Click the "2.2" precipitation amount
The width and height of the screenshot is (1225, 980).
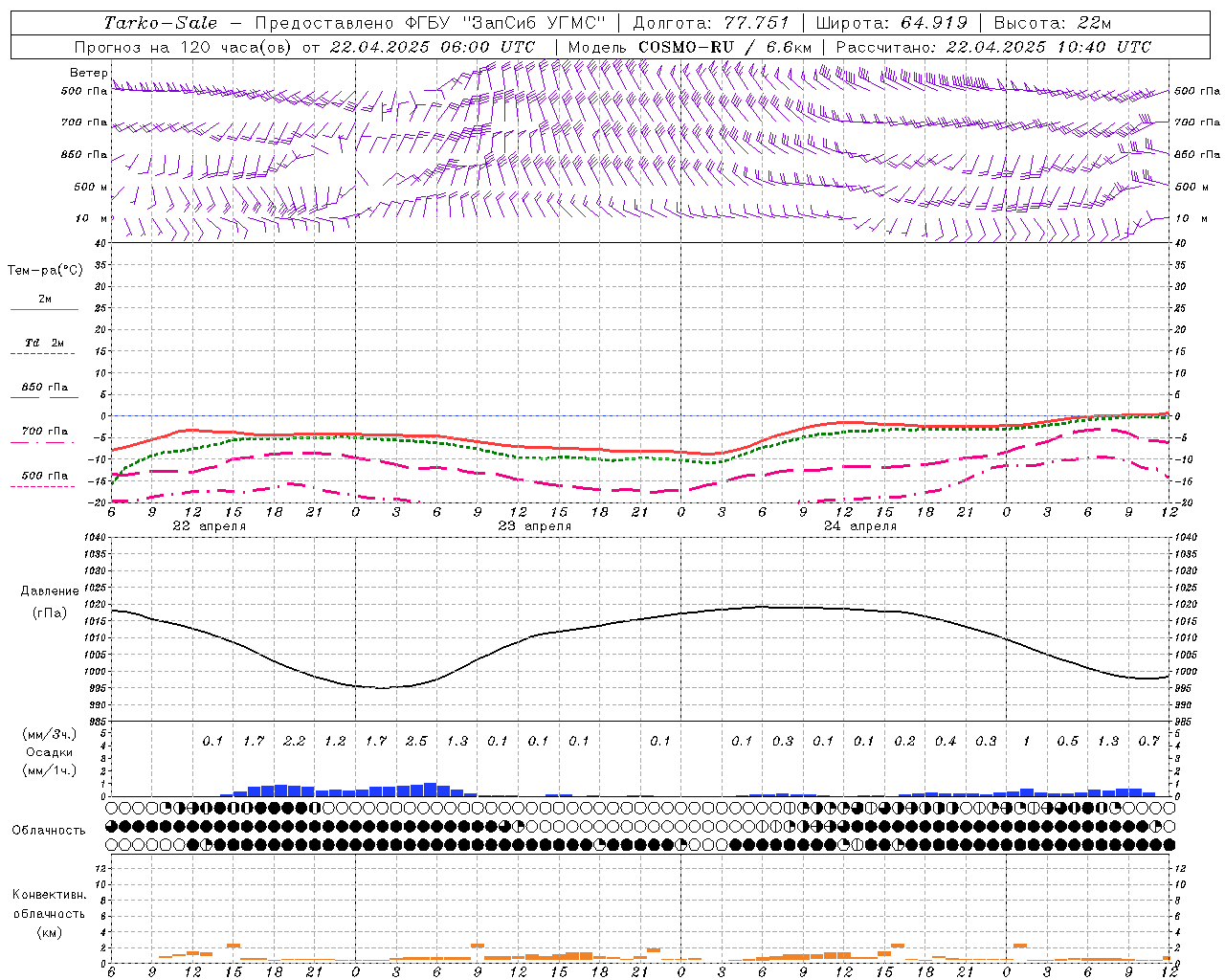[294, 741]
